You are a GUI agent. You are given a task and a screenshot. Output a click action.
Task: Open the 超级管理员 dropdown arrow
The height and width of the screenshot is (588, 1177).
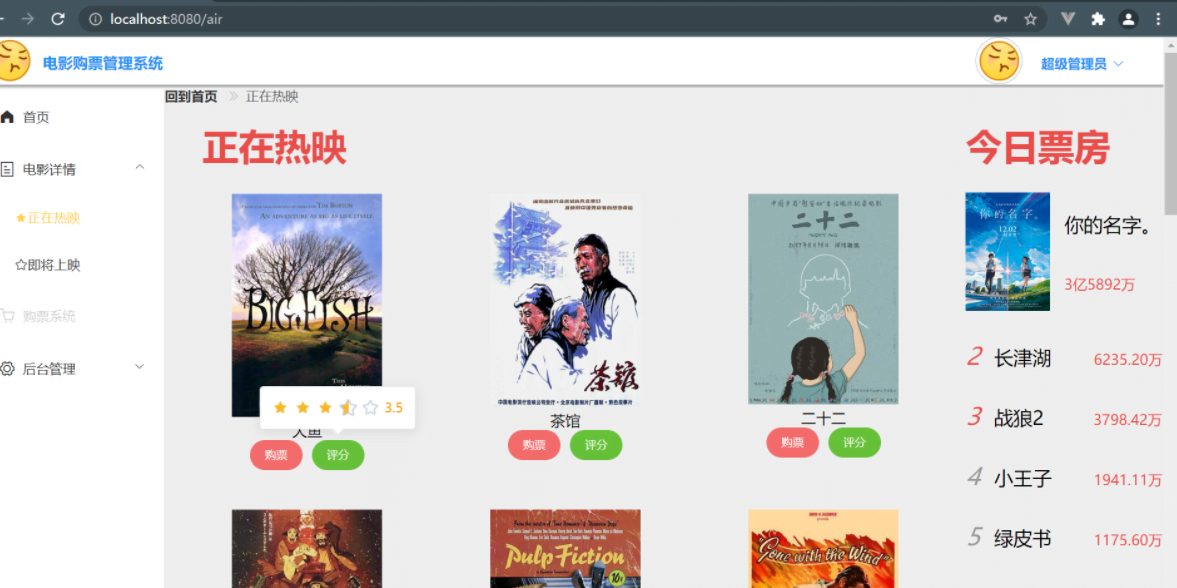(x=1118, y=64)
